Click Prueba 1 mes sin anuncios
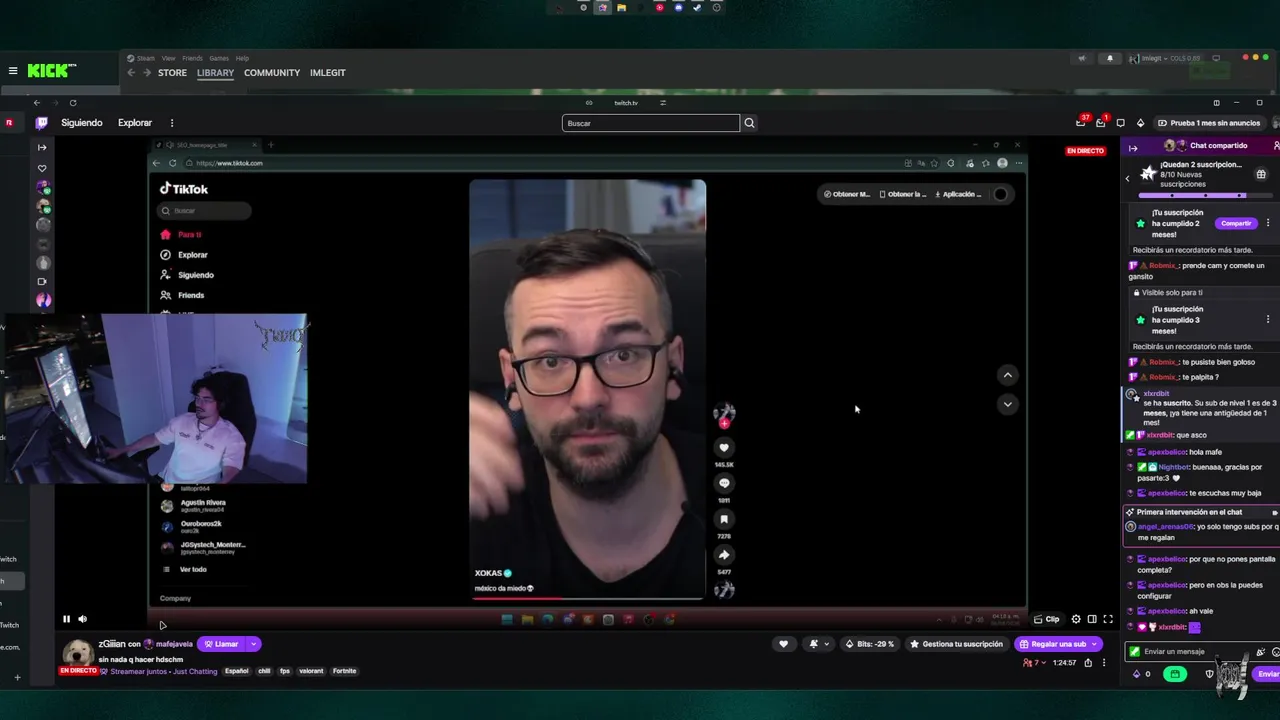The image size is (1280, 720). click(1208, 123)
